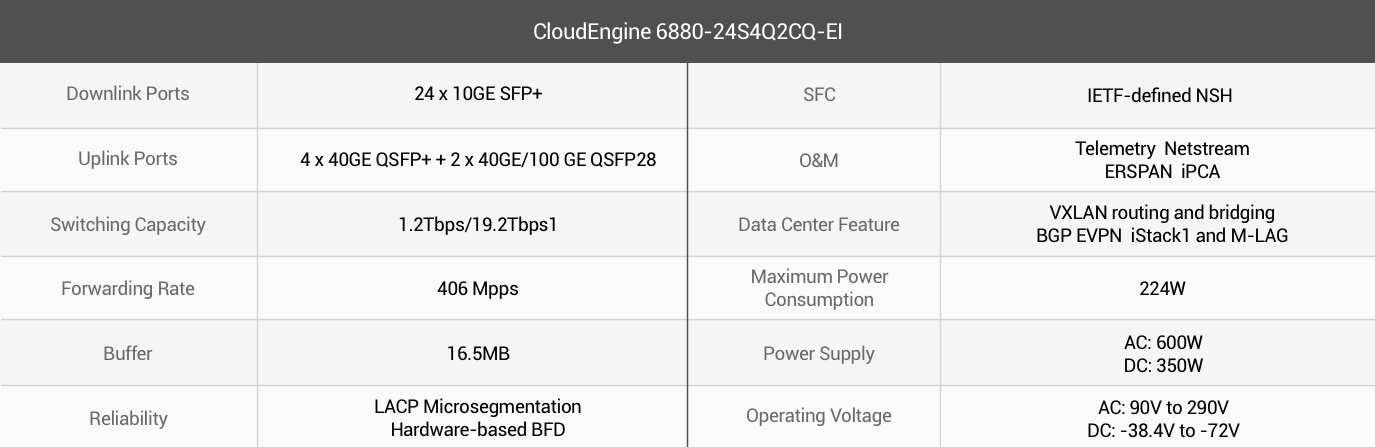Click the Telemetry Netstream text
Image resolution: width=1375 pixels, height=447 pixels.
click(1162, 148)
